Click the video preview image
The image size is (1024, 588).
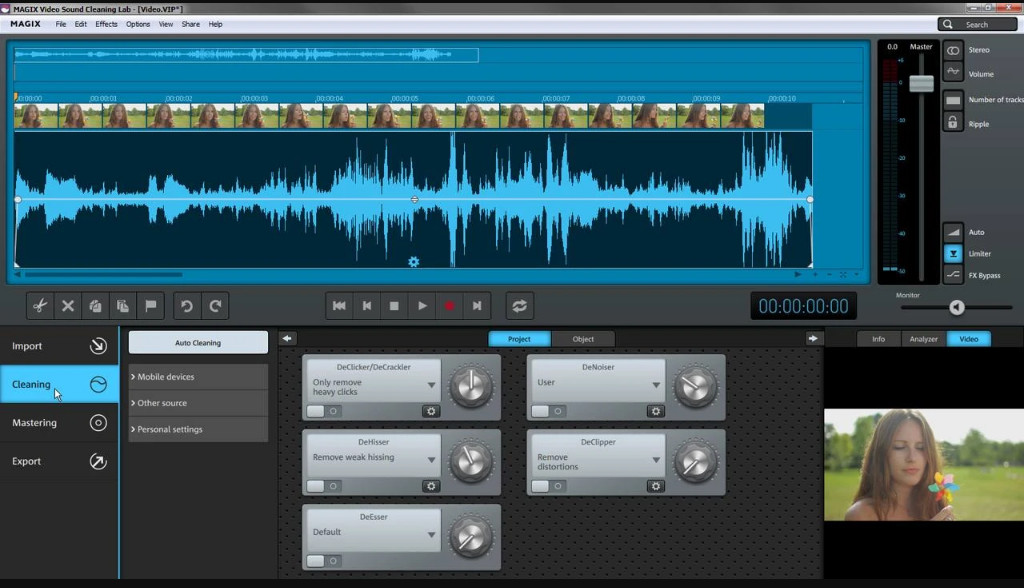tap(924, 465)
